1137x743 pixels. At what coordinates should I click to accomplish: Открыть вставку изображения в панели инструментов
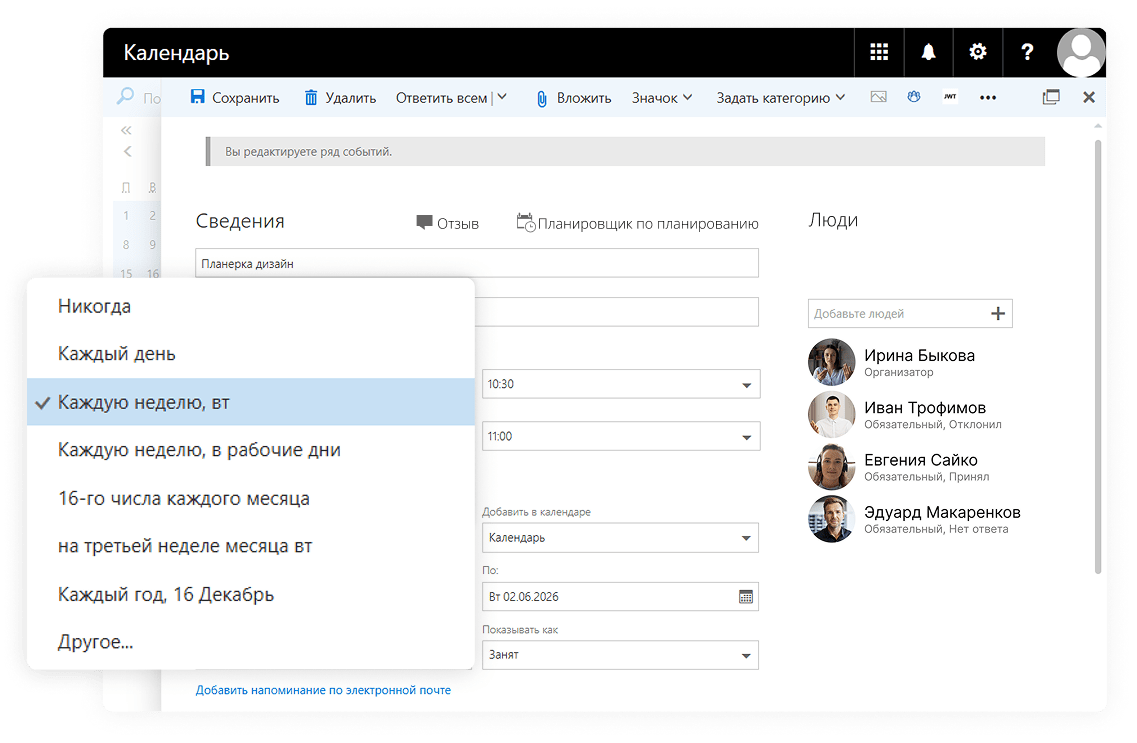[x=879, y=97]
